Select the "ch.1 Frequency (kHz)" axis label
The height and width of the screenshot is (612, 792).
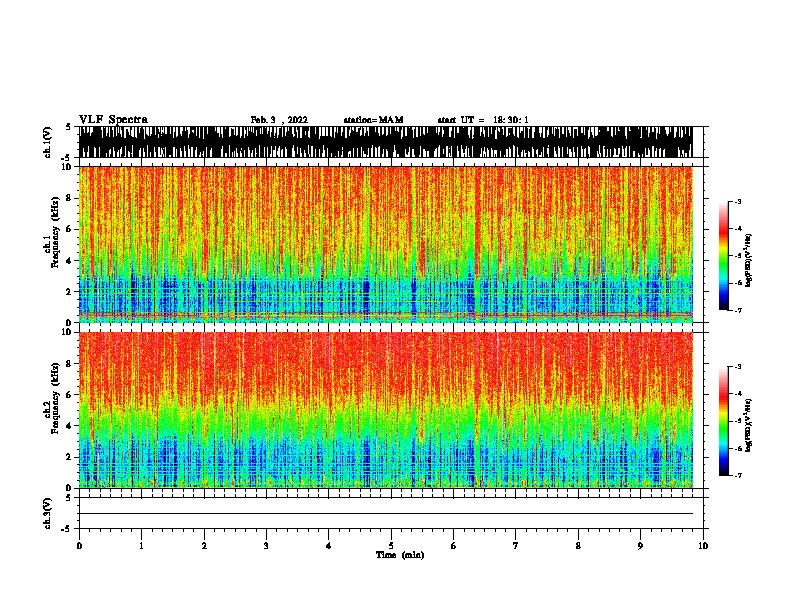click(x=52, y=233)
